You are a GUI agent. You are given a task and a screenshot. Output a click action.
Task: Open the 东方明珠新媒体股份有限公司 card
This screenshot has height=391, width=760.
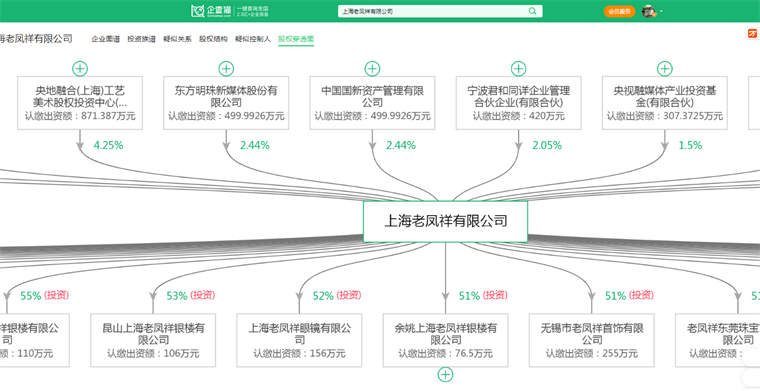[x=226, y=103]
